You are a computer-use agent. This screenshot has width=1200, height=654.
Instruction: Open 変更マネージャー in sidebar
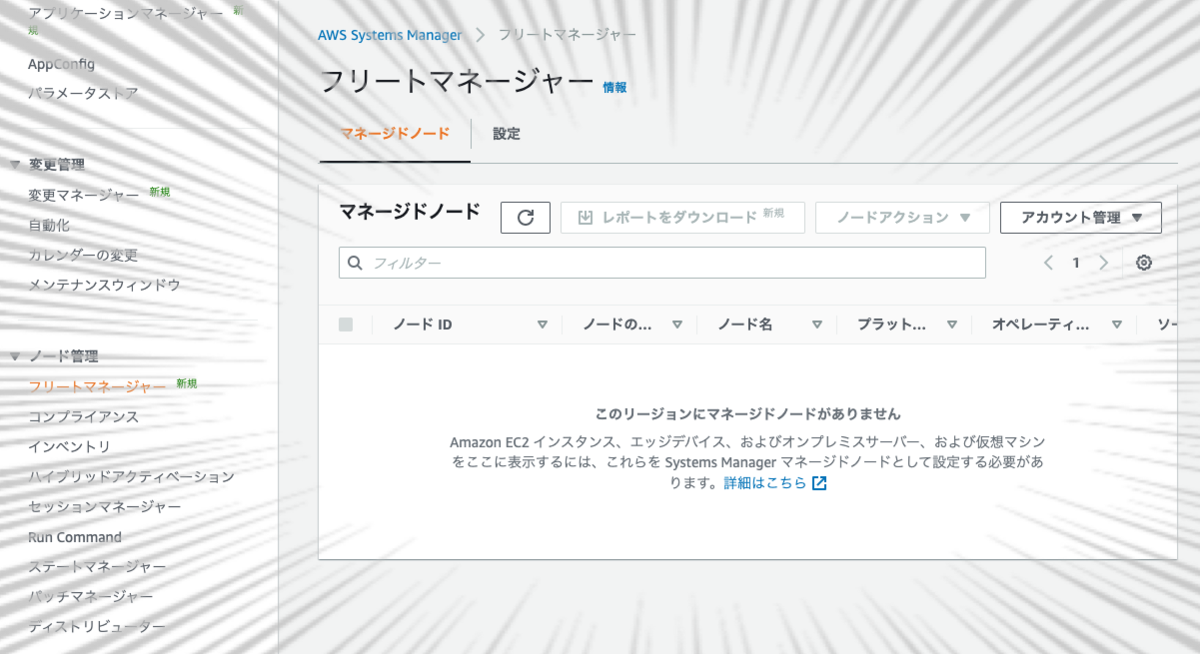(83, 195)
